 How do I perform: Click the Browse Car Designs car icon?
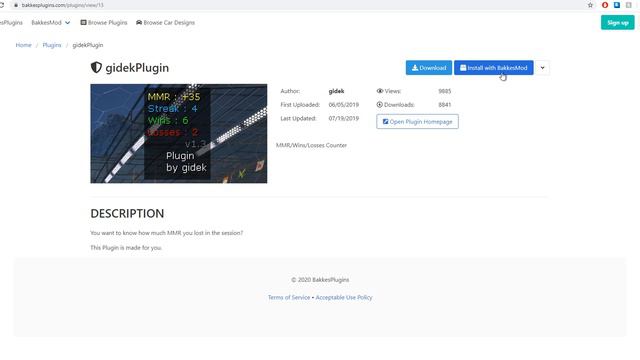[x=139, y=22]
